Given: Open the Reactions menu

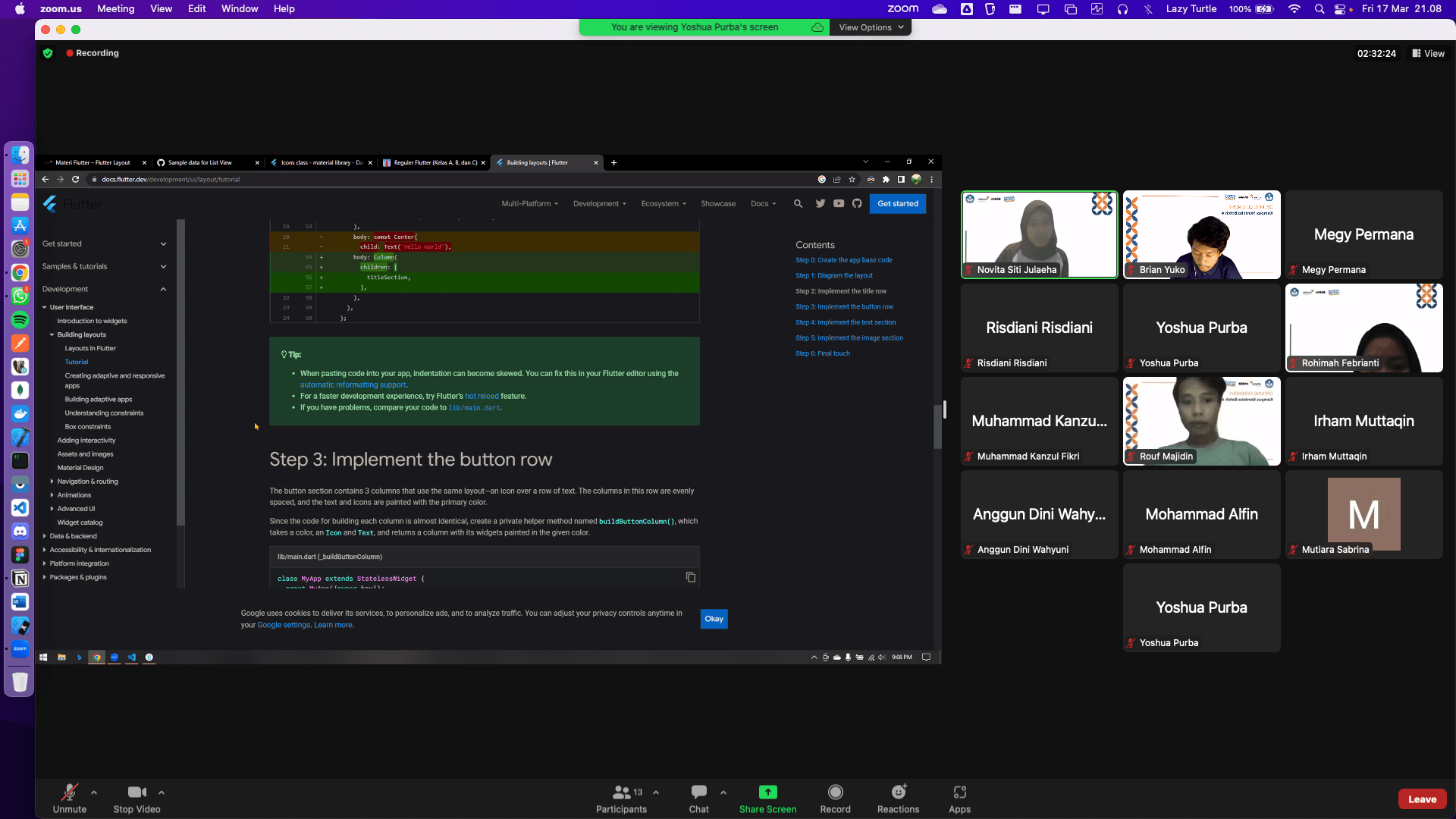Looking at the screenshot, I should [x=899, y=799].
